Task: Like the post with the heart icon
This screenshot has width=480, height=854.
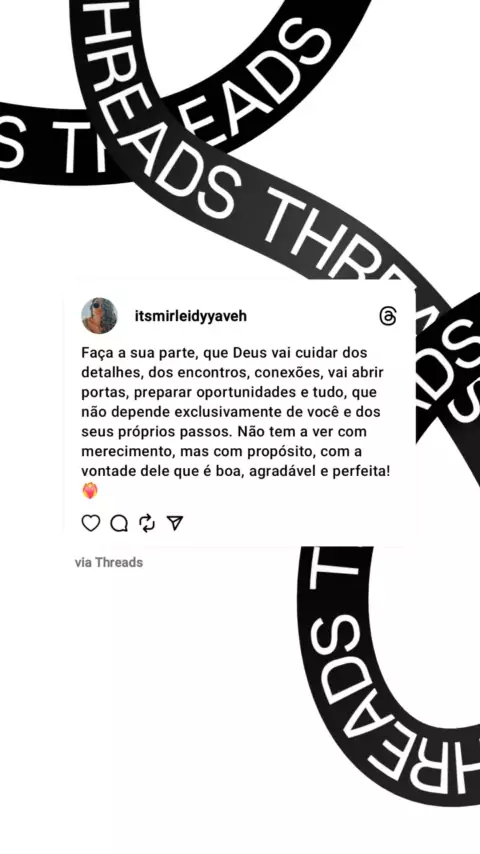Action: [x=91, y=523]
